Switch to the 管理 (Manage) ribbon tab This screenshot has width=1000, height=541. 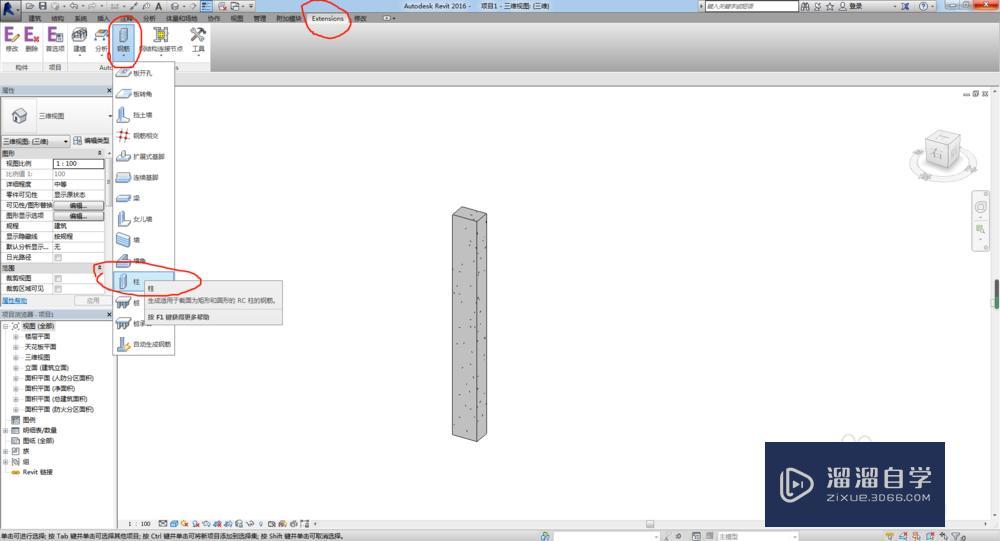[x=260, y=19]
